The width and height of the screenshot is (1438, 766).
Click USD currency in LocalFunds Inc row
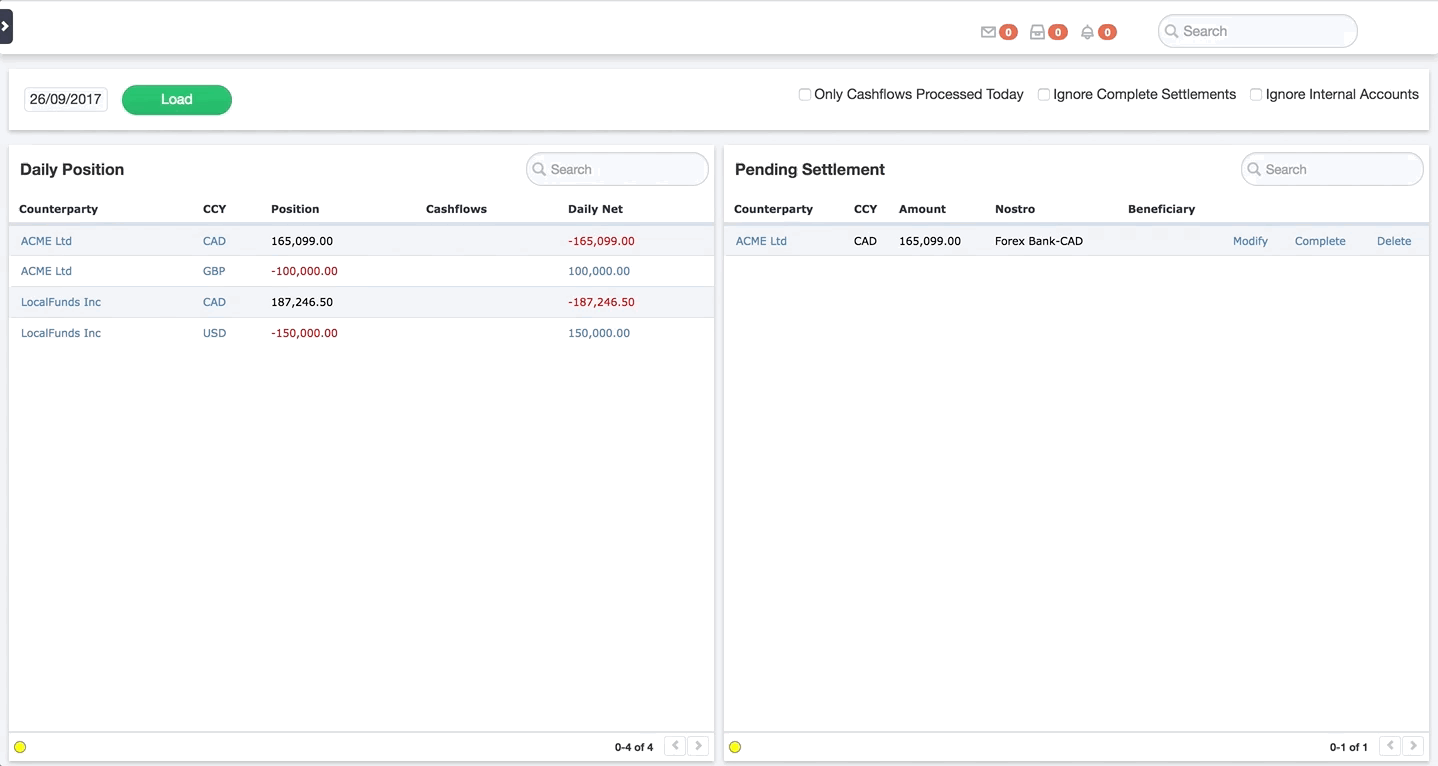coord(214,333)
